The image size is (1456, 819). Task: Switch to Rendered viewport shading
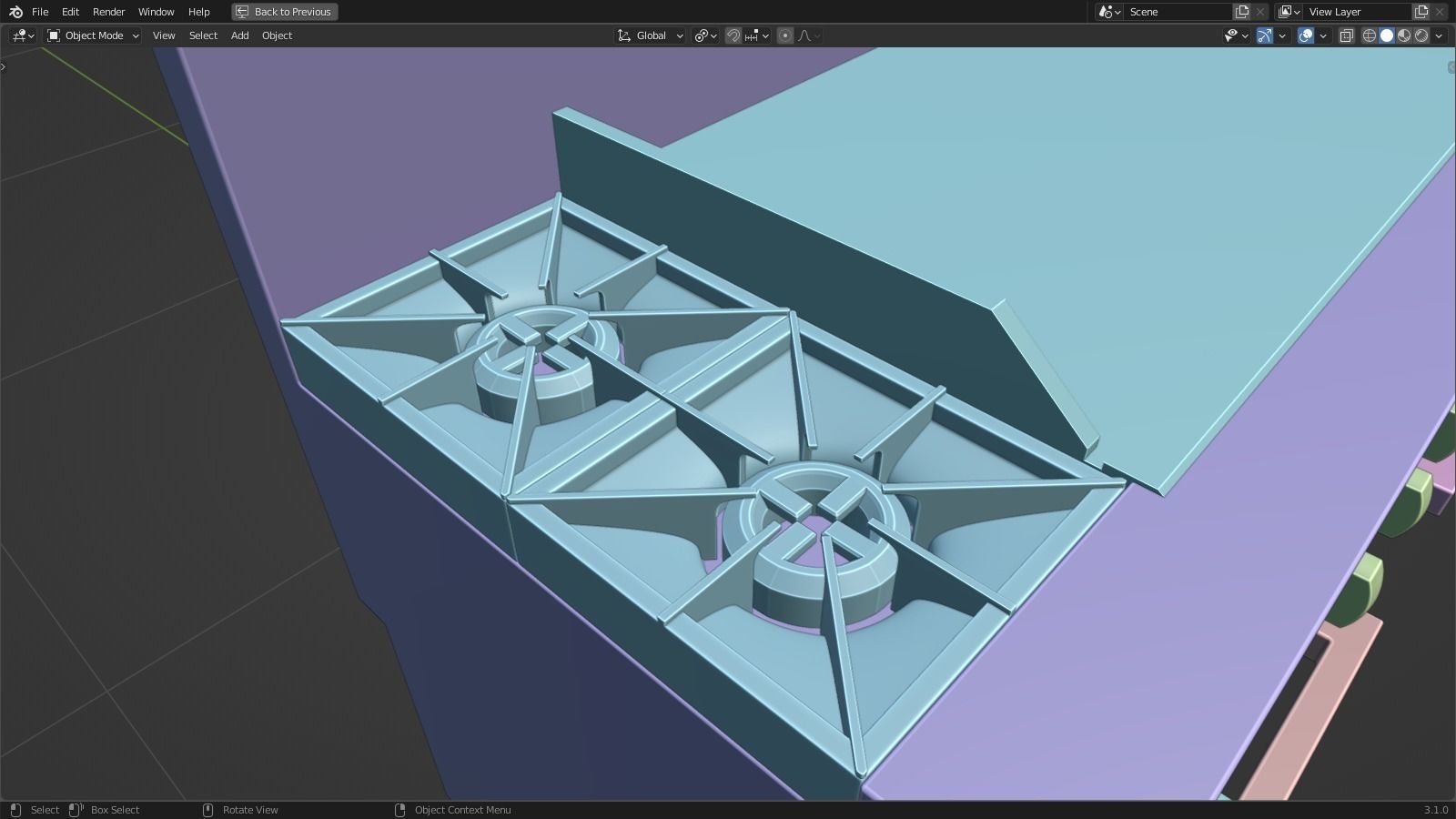coord(1421,35)
